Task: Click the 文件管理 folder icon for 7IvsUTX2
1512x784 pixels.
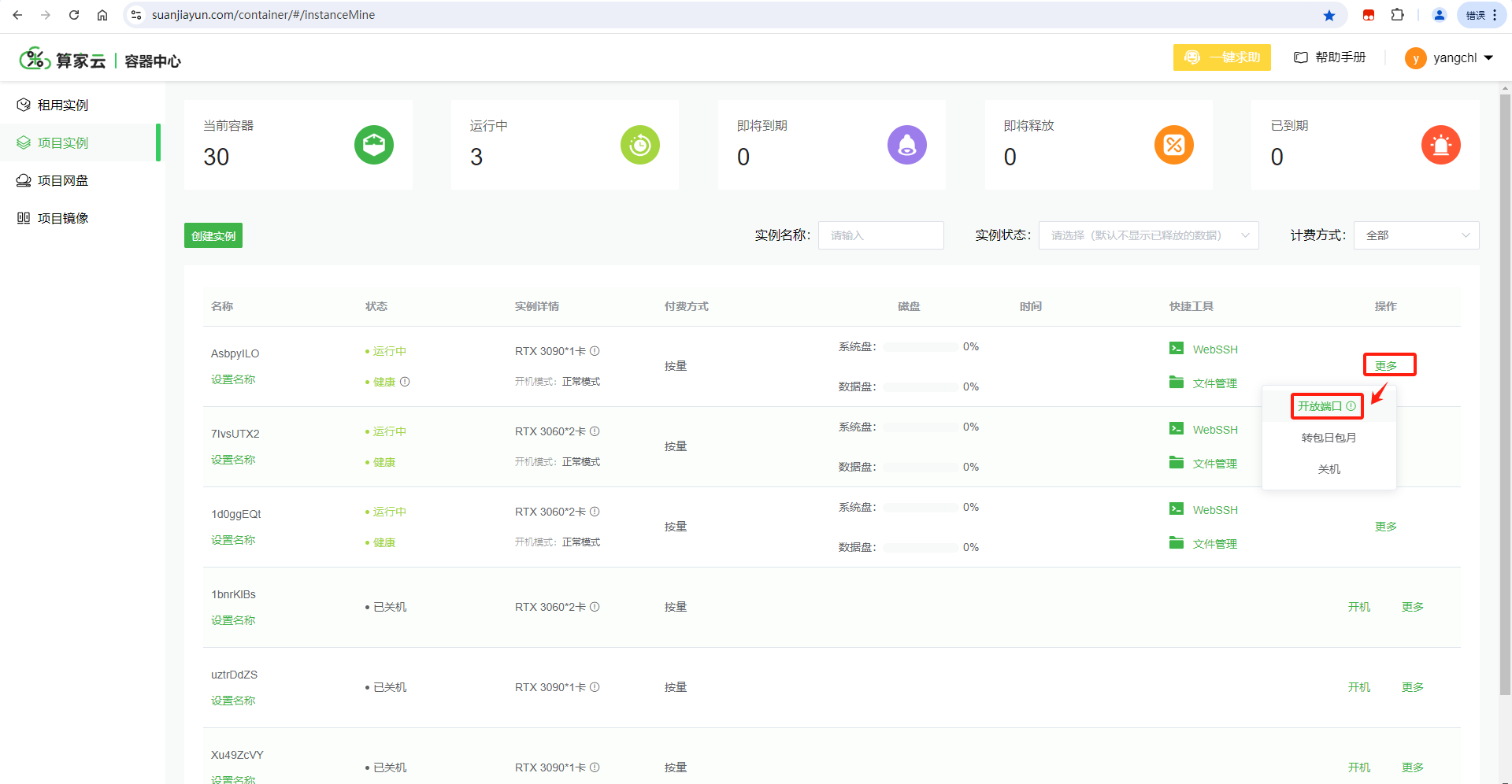Action: coord(1177,462)
